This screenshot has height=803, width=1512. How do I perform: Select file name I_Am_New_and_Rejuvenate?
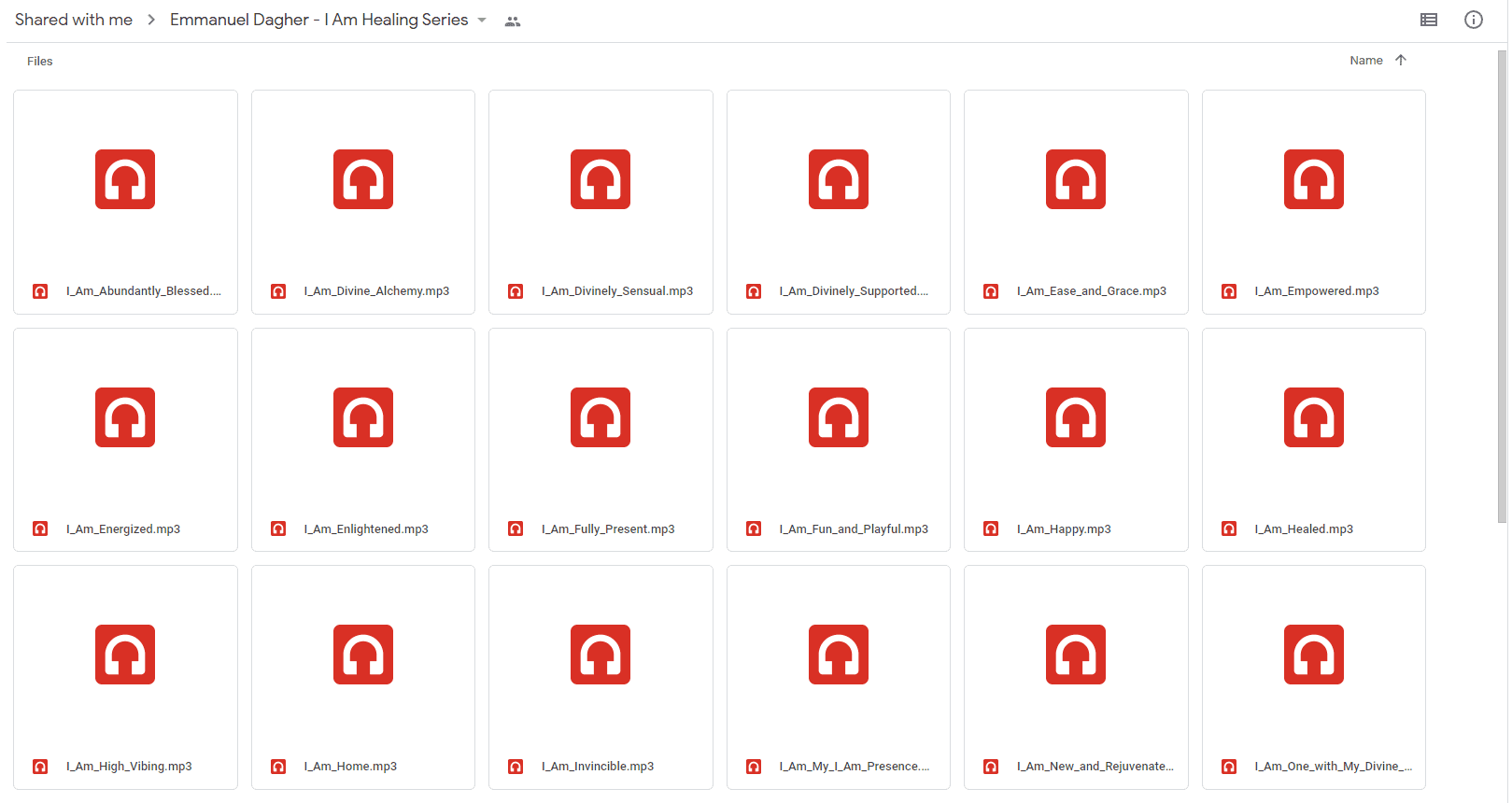(1095, 767)
